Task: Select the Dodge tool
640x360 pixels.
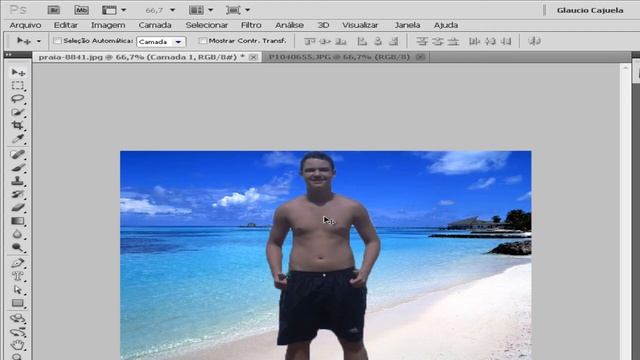Action: tap(18, 247)
